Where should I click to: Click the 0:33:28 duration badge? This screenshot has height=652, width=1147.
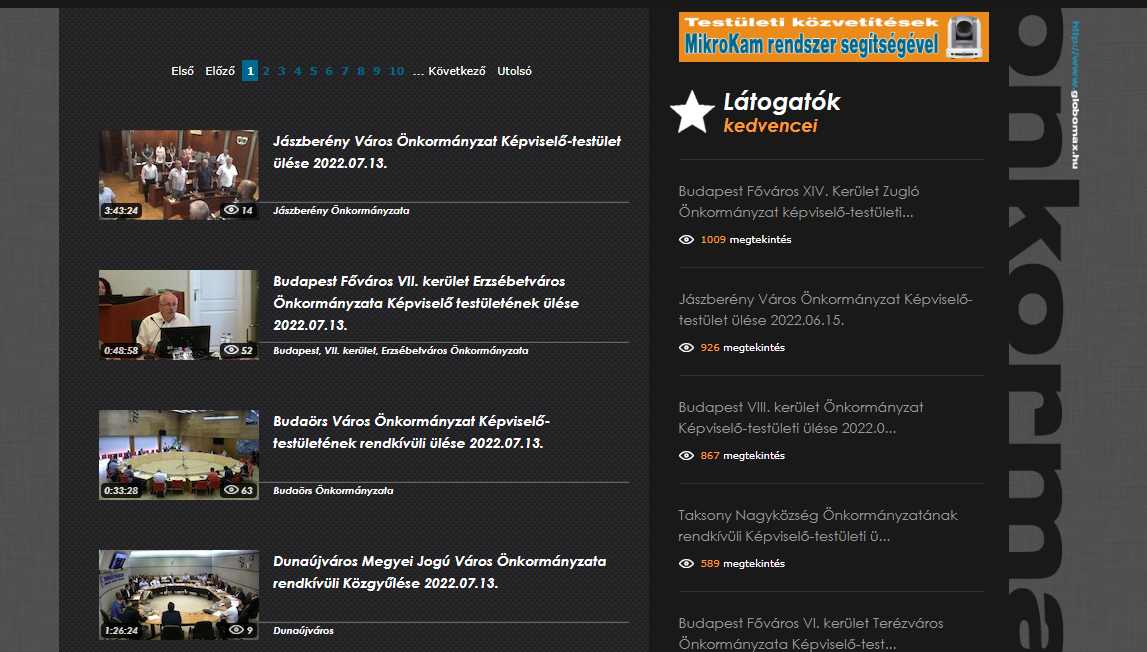121,490
